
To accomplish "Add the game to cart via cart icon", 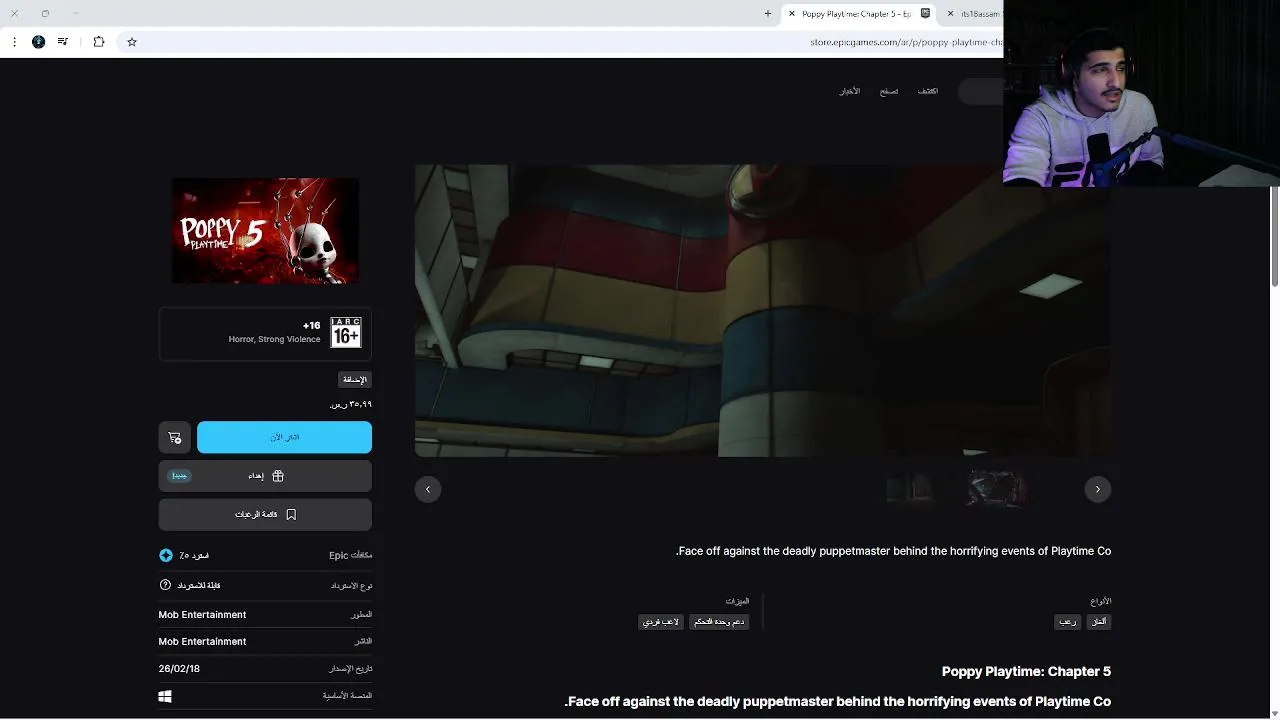I will tap(174, 437).
